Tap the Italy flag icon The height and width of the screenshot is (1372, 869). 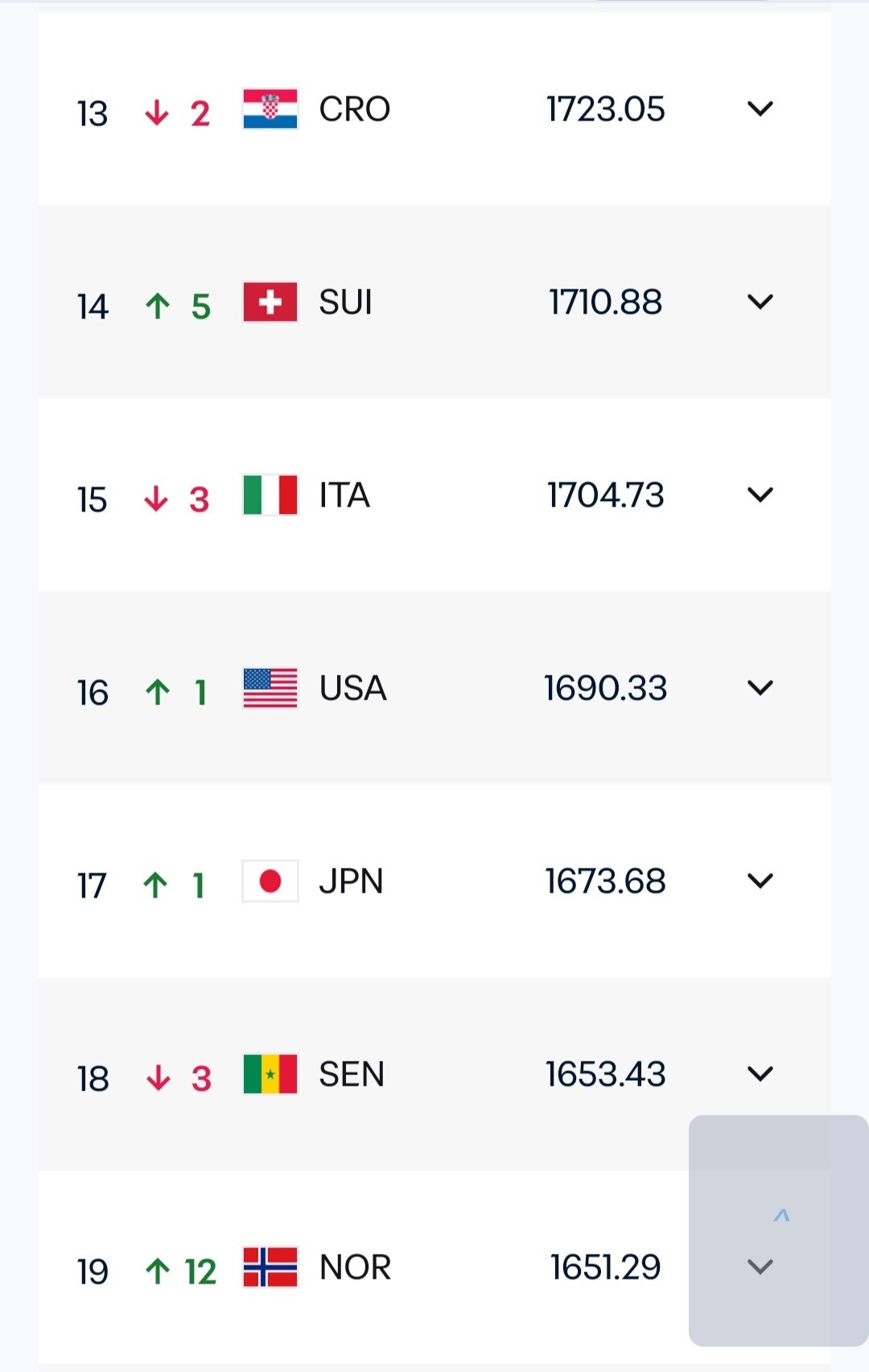pos(270,495)
